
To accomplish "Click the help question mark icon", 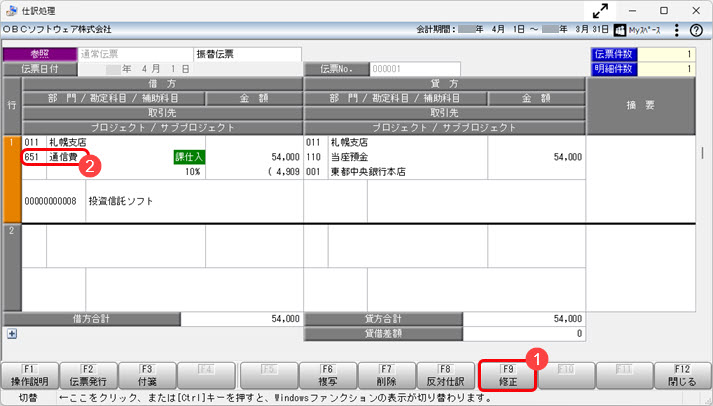I will [x=696, y=30].
